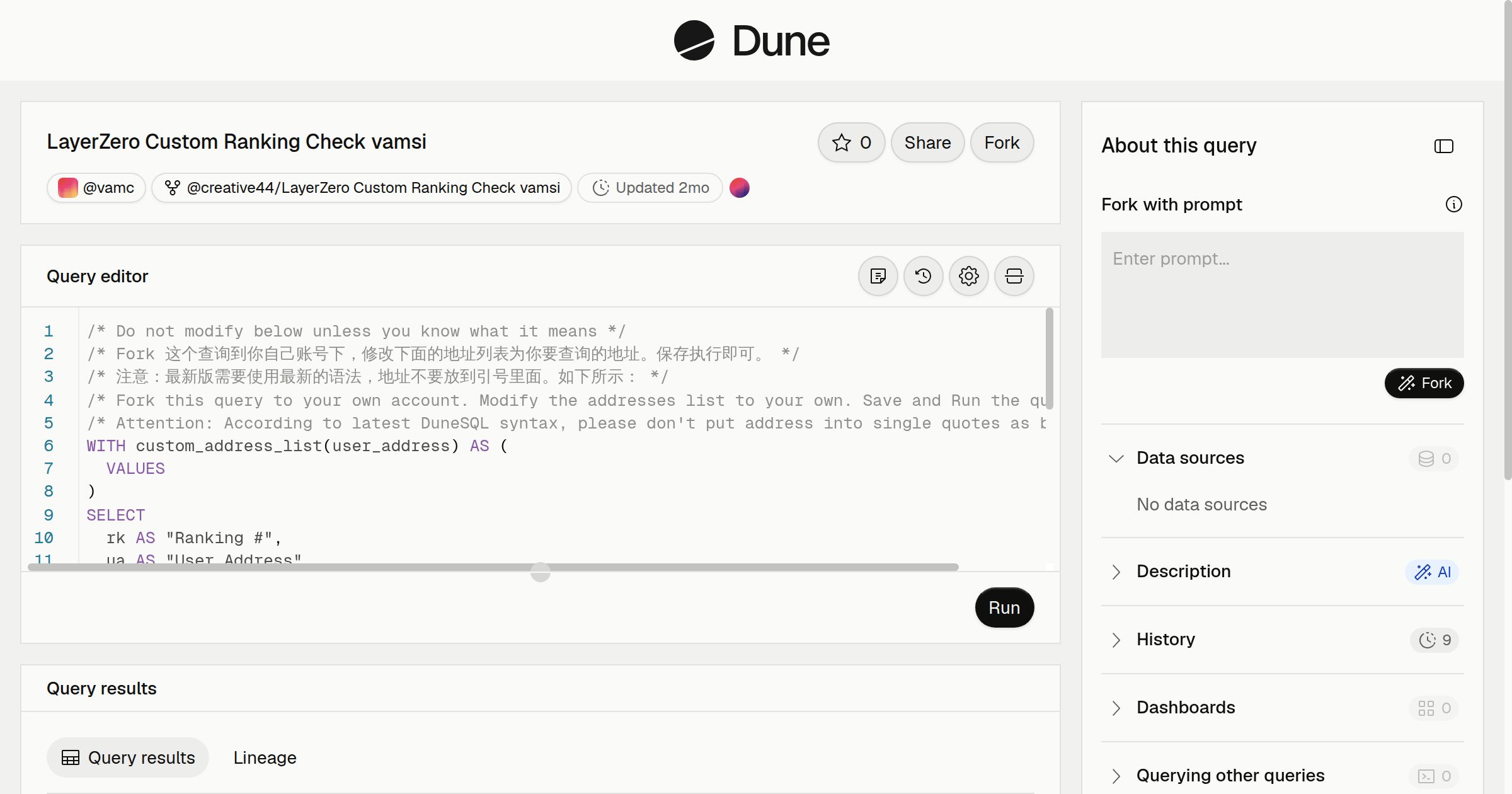1512x794 pixels.
Task: Click editor vertical scrollbar thumb
Action: pos(1050,358)
